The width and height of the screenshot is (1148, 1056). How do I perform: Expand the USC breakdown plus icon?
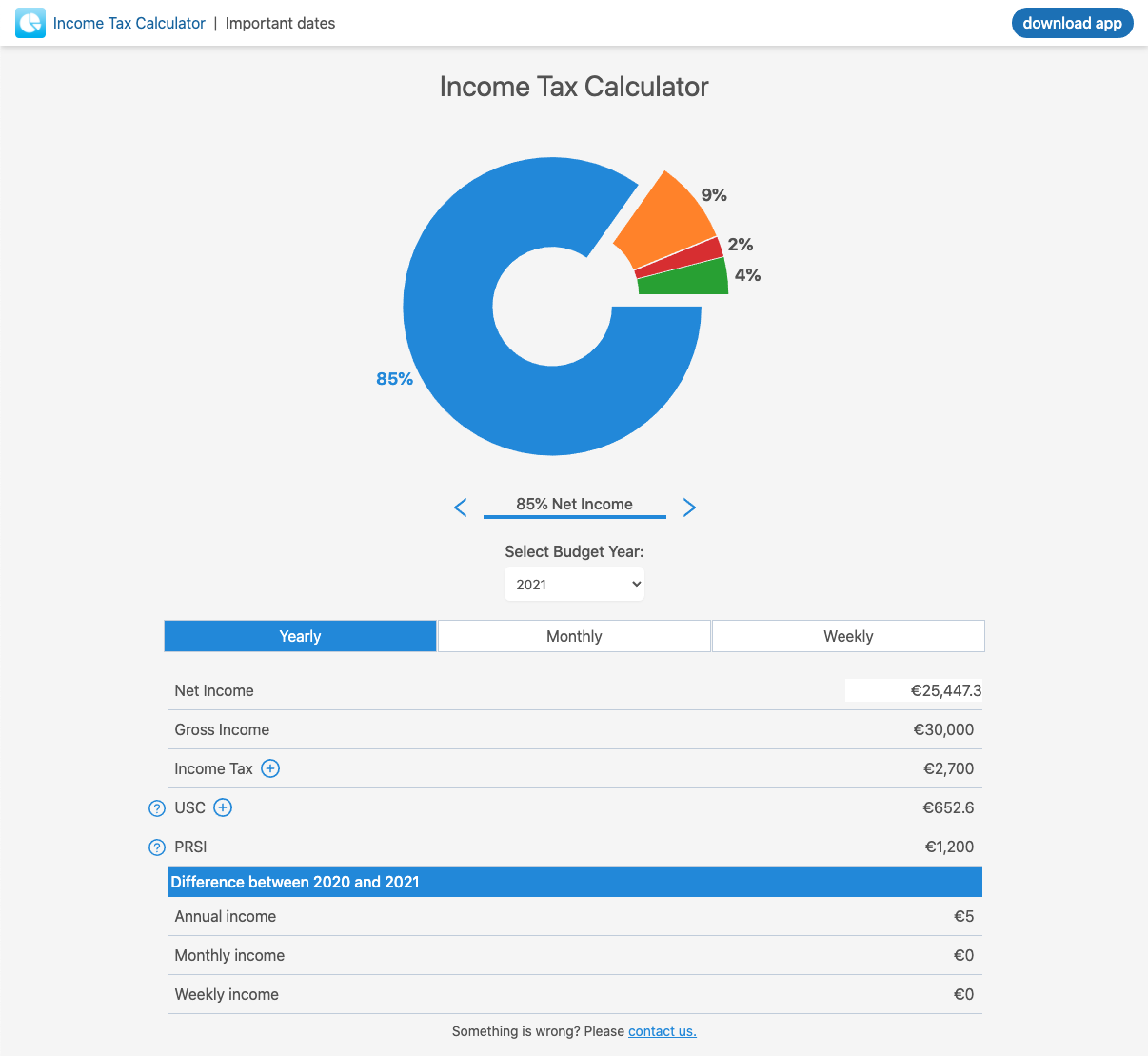pos(222,807)
